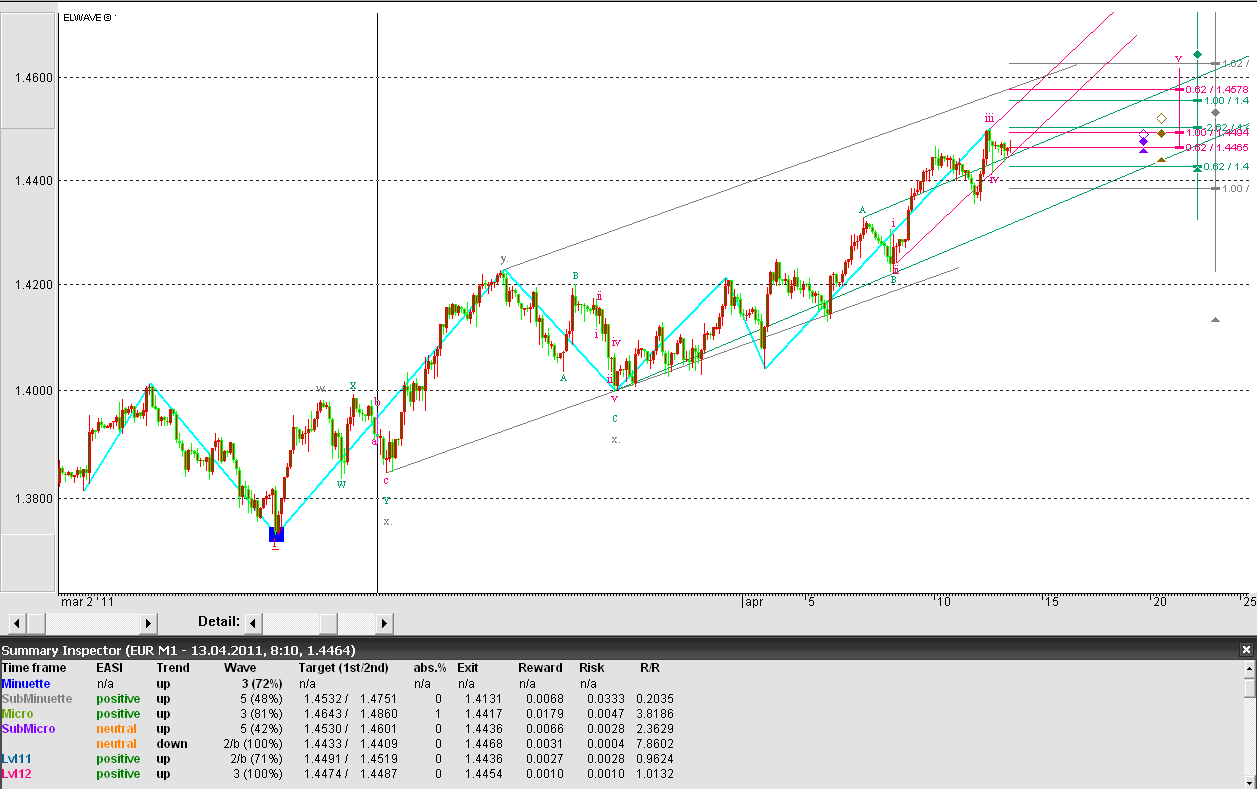1257x789 pixels.
Task: Click the green diamond target marker above wave v
Action: tap(1197, 54)
